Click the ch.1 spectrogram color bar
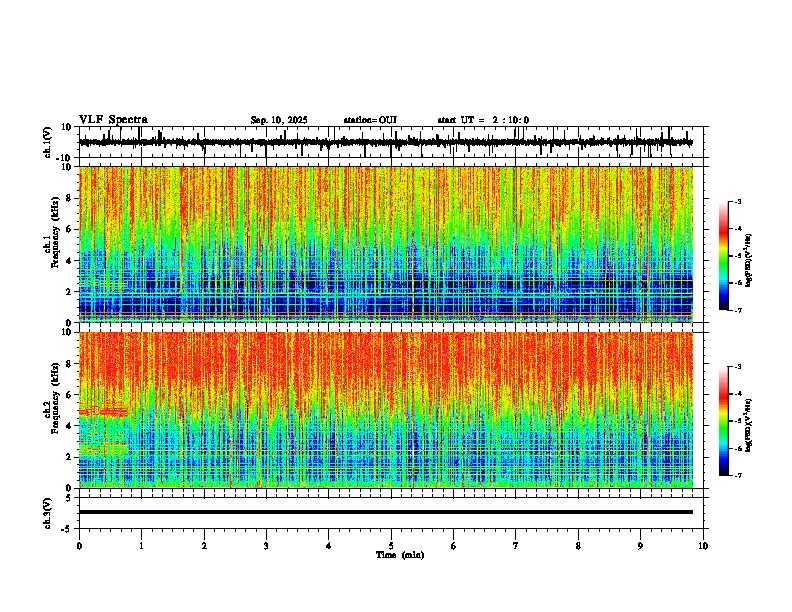 [x=724, y=256]
